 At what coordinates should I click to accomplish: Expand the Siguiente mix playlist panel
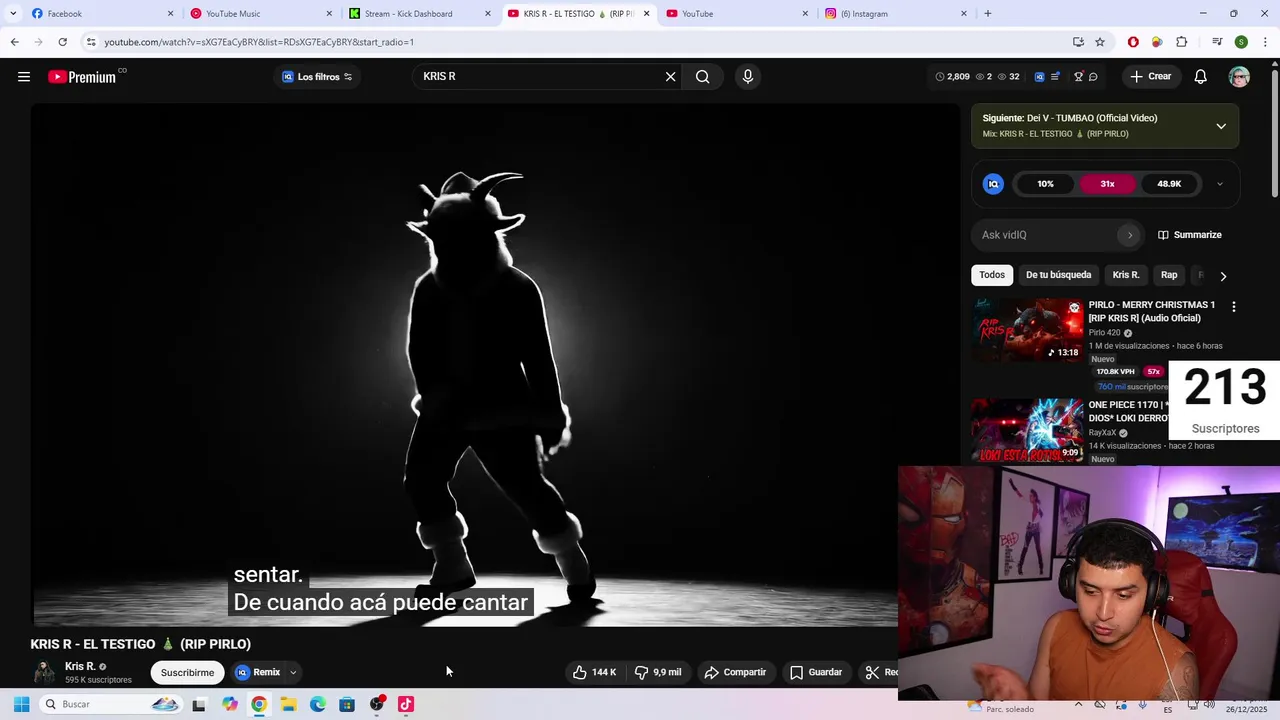point(1221,126)
